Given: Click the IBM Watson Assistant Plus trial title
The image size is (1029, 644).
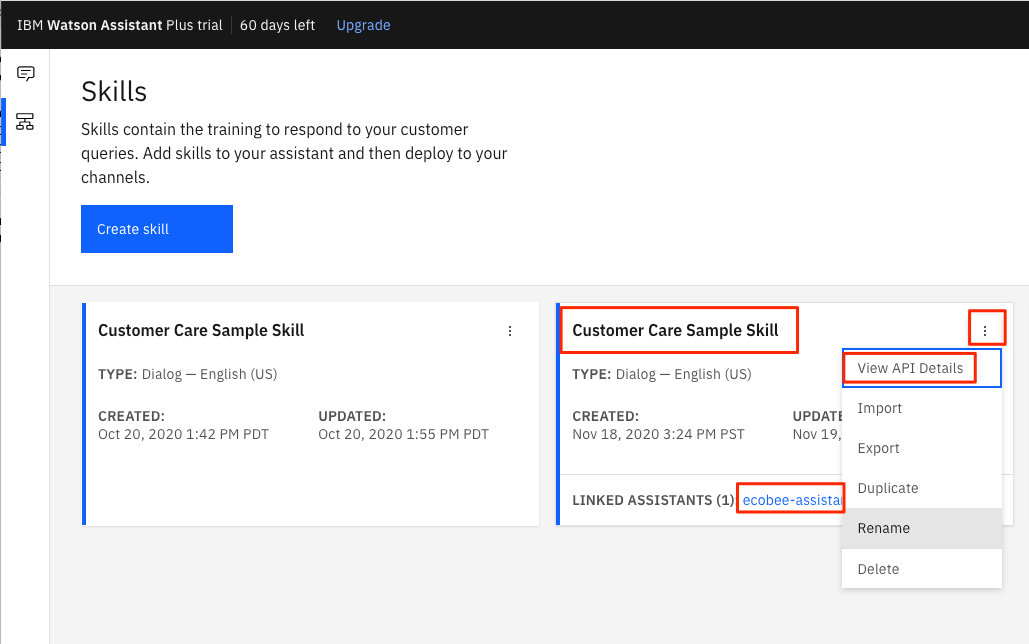Looking at the screenshot, I should [119, 25].
